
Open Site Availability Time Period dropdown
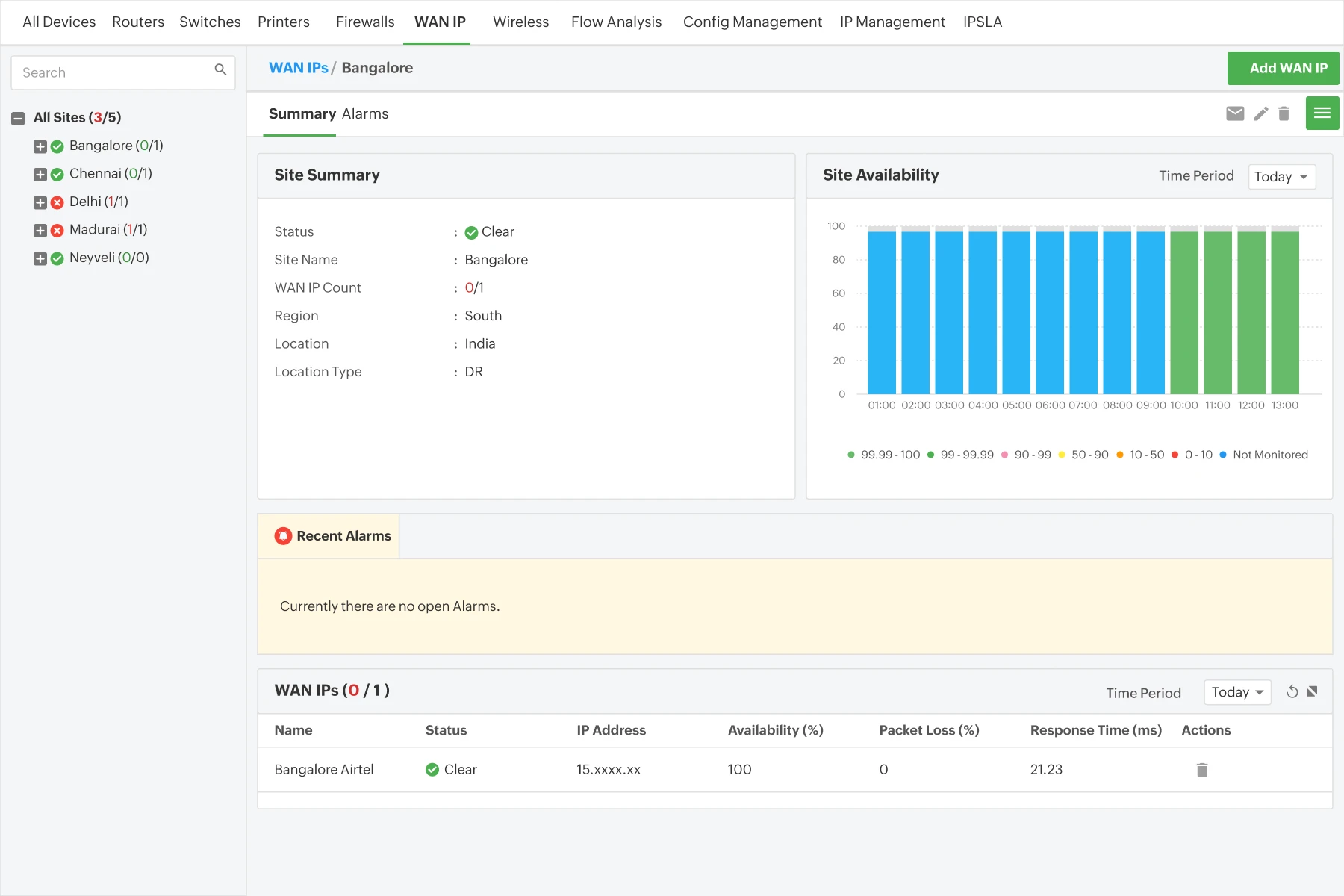1282,177
